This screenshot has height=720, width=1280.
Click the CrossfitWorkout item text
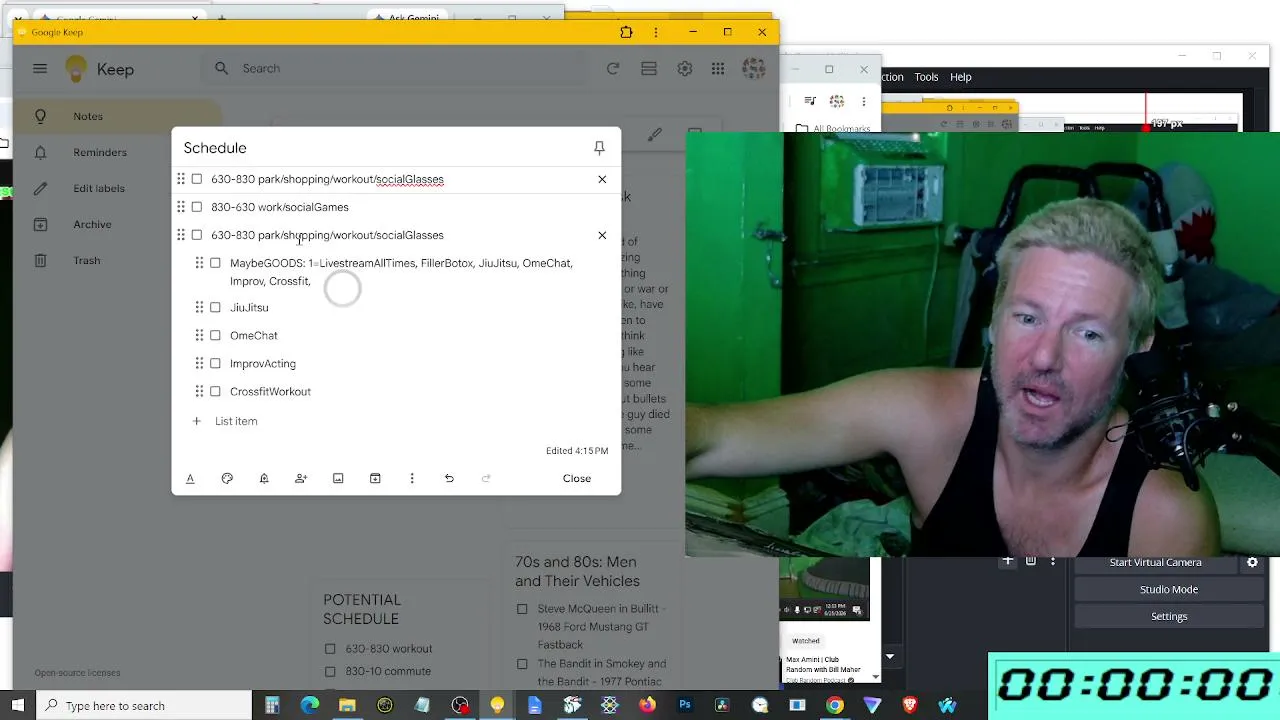(x=270, y=392)
